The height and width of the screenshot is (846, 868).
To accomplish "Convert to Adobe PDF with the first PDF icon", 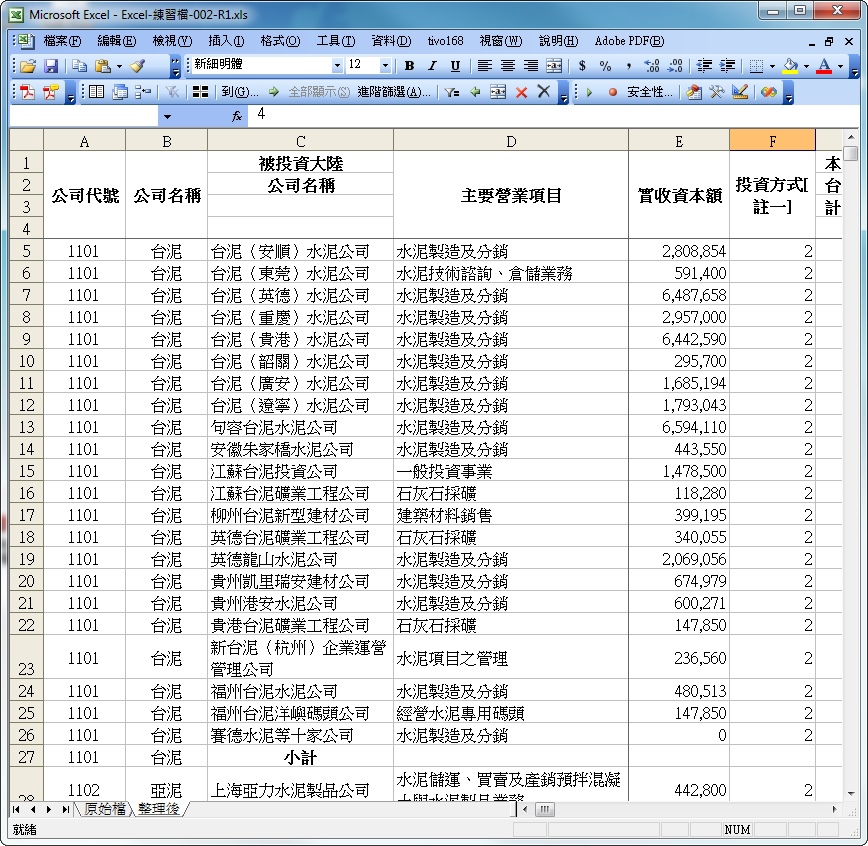I will pyautogui.click(x=28, y=92).
